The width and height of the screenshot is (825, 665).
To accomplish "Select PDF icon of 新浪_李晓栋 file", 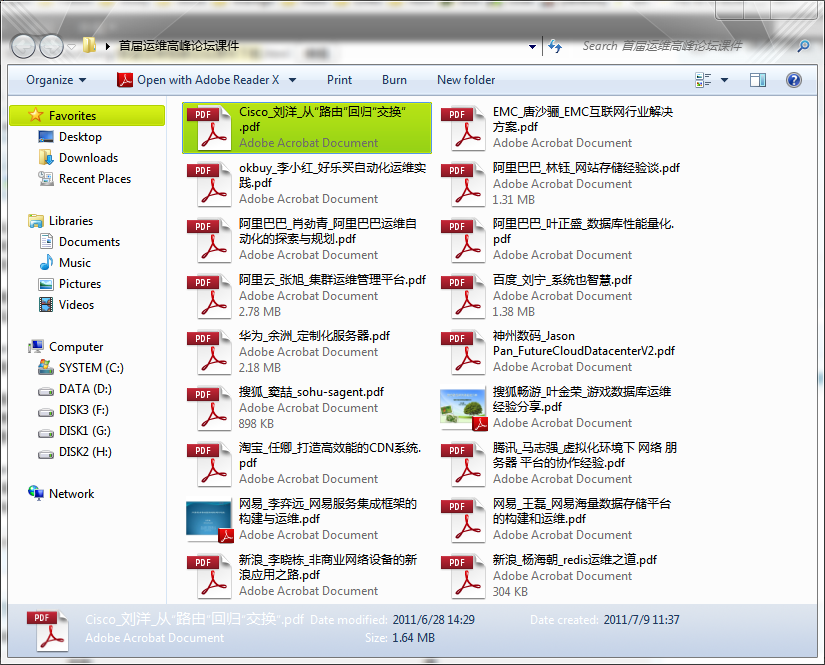I will [209, 577].
